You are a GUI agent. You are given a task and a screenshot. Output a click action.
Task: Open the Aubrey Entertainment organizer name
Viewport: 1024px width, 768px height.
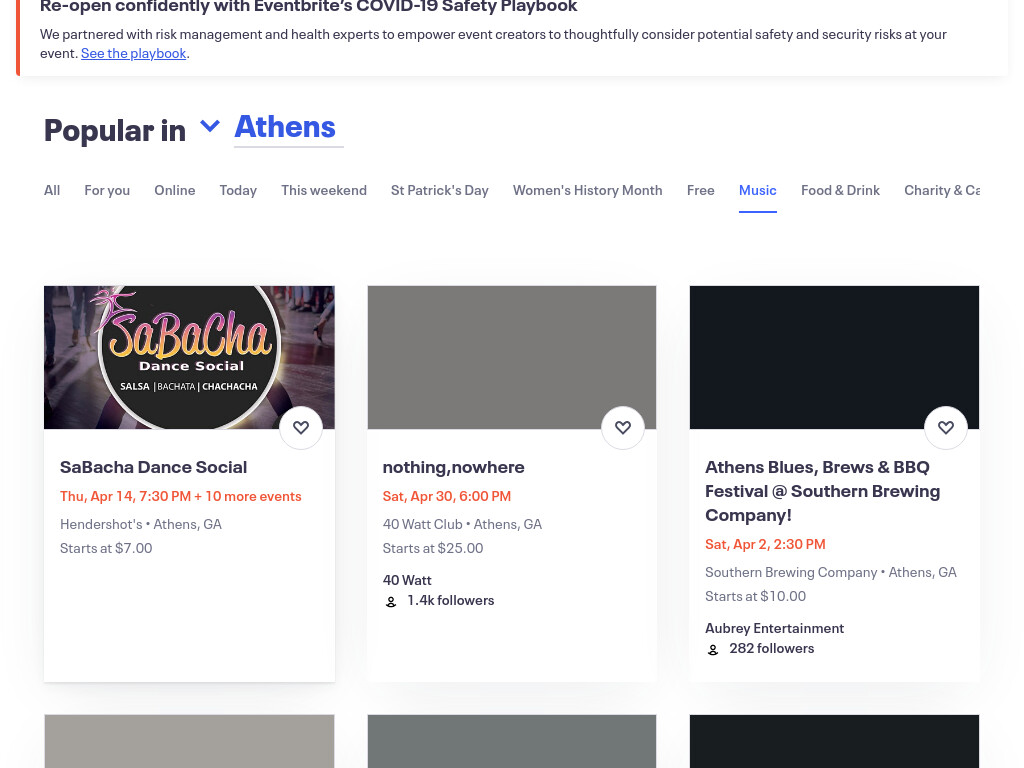(x=775, y=628)
